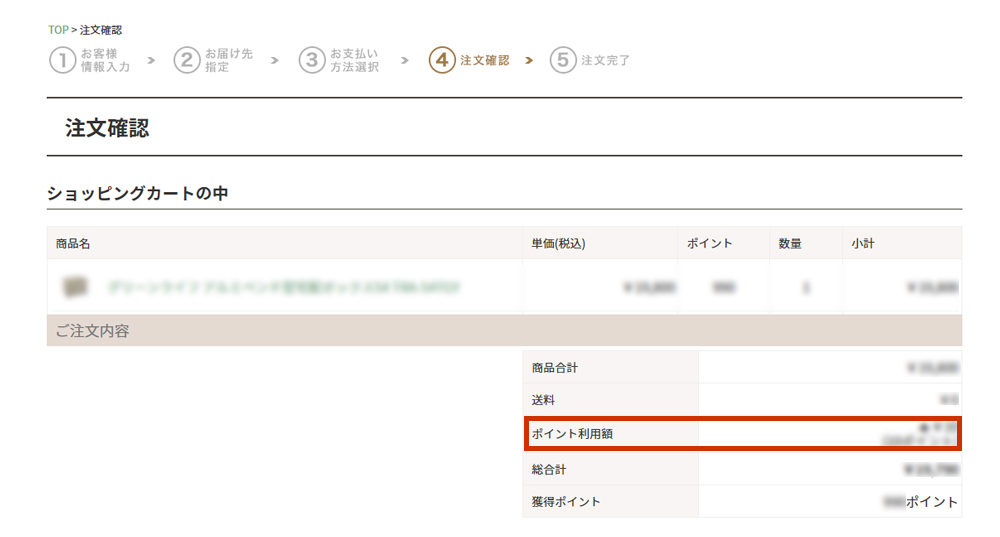The height and width of the screenshot is (537, 1000).
Task: Click the highlighted step 4 circle icon
Action: coord(442,60)
